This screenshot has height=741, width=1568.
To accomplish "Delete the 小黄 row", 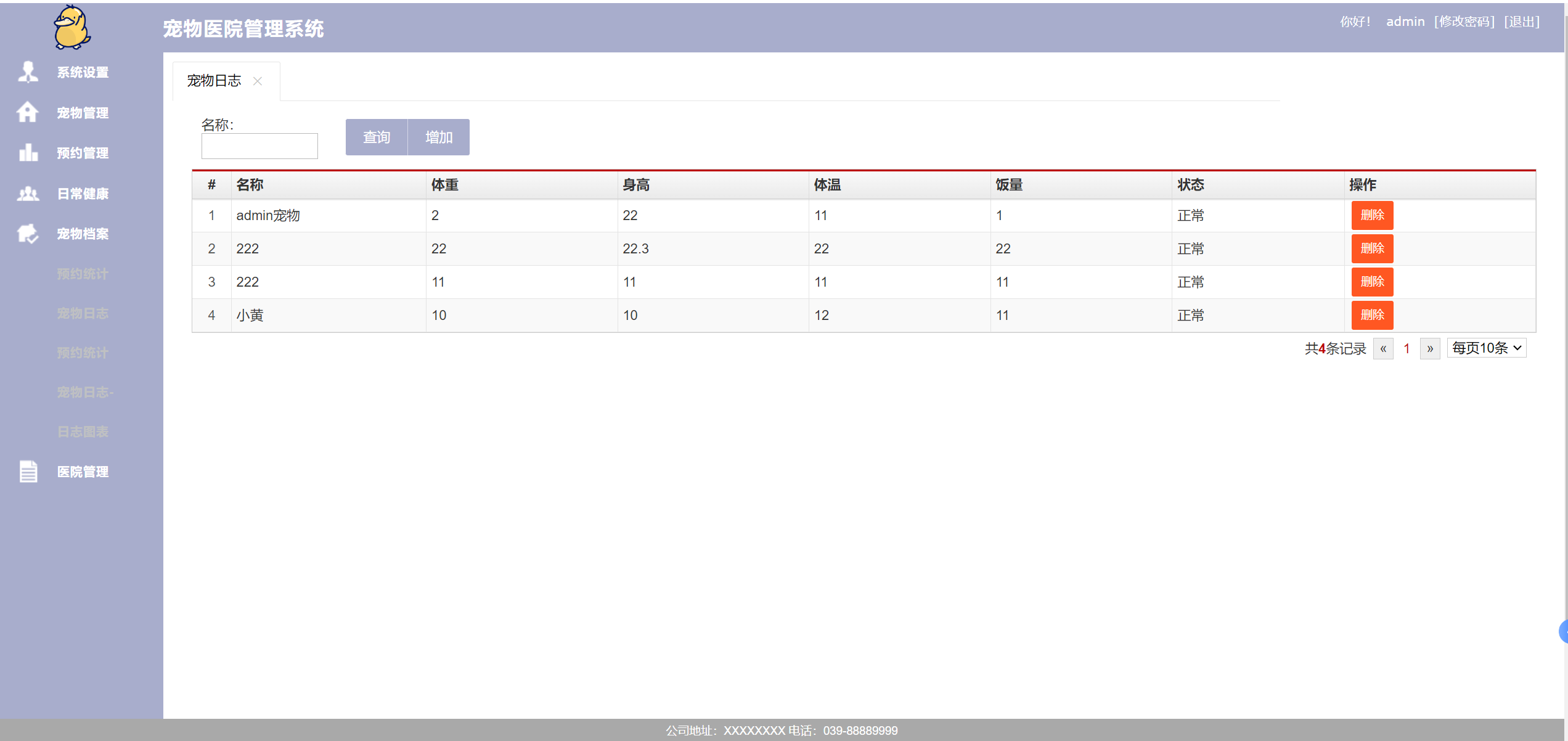I will click(1371, 315).
